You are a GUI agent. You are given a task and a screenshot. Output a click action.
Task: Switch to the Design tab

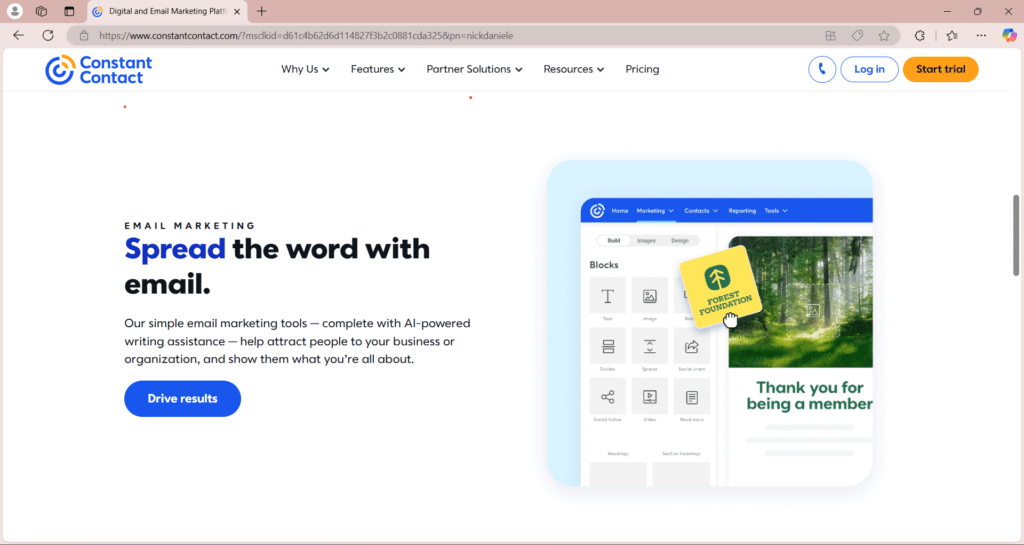[680, 241]
